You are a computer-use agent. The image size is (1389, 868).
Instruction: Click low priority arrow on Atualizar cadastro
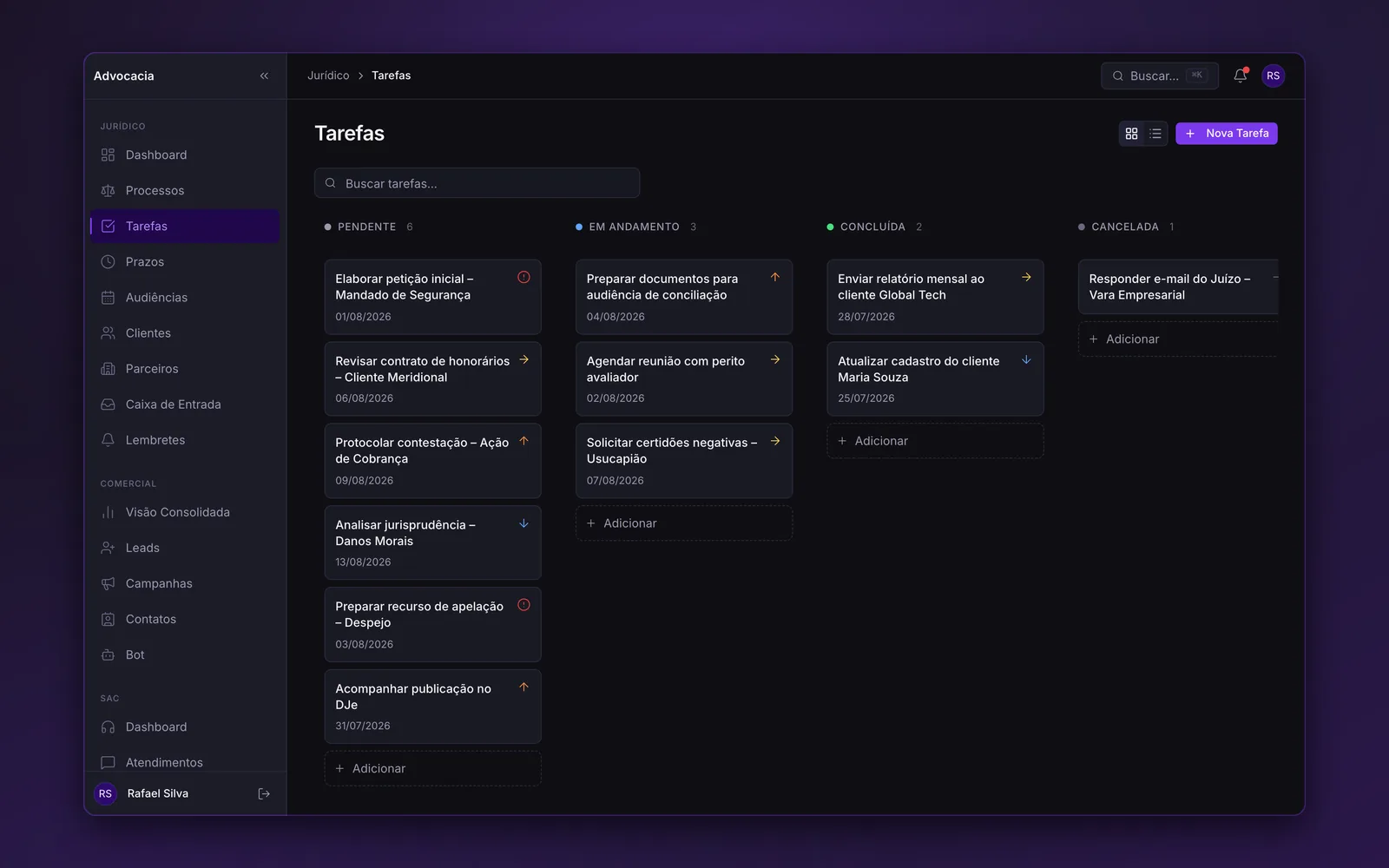click(1026, 359)
